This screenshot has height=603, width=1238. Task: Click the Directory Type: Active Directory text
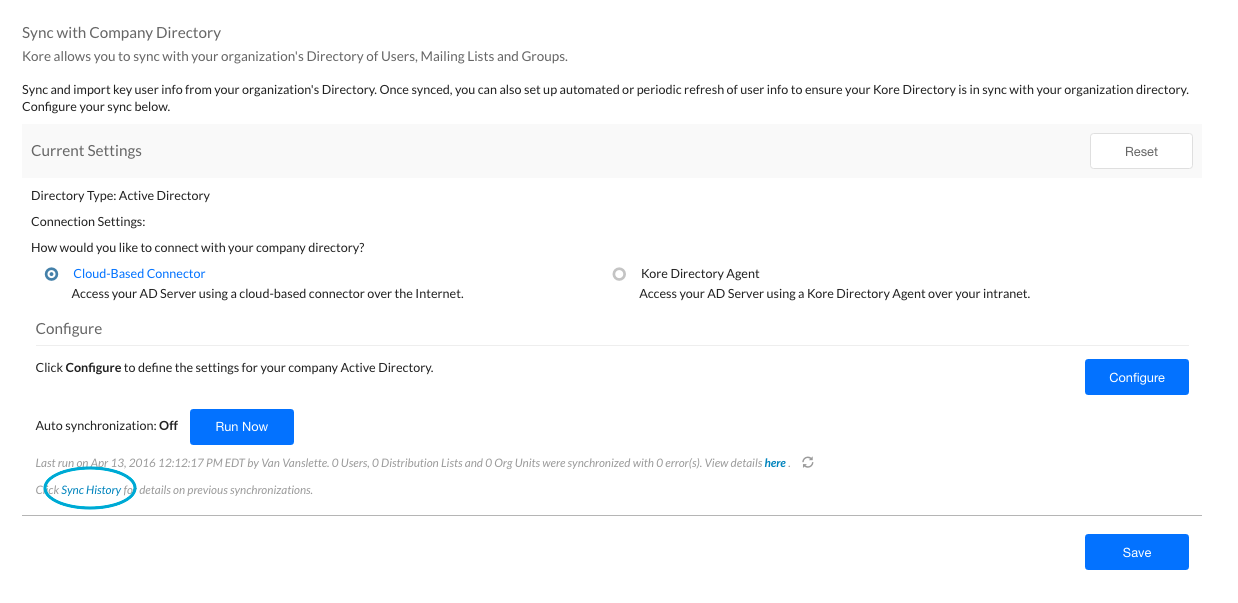coord(120,196)
